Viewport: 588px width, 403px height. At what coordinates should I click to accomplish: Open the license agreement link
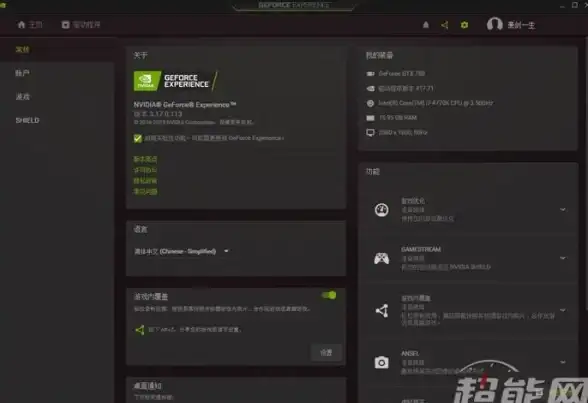pos(146,170)
